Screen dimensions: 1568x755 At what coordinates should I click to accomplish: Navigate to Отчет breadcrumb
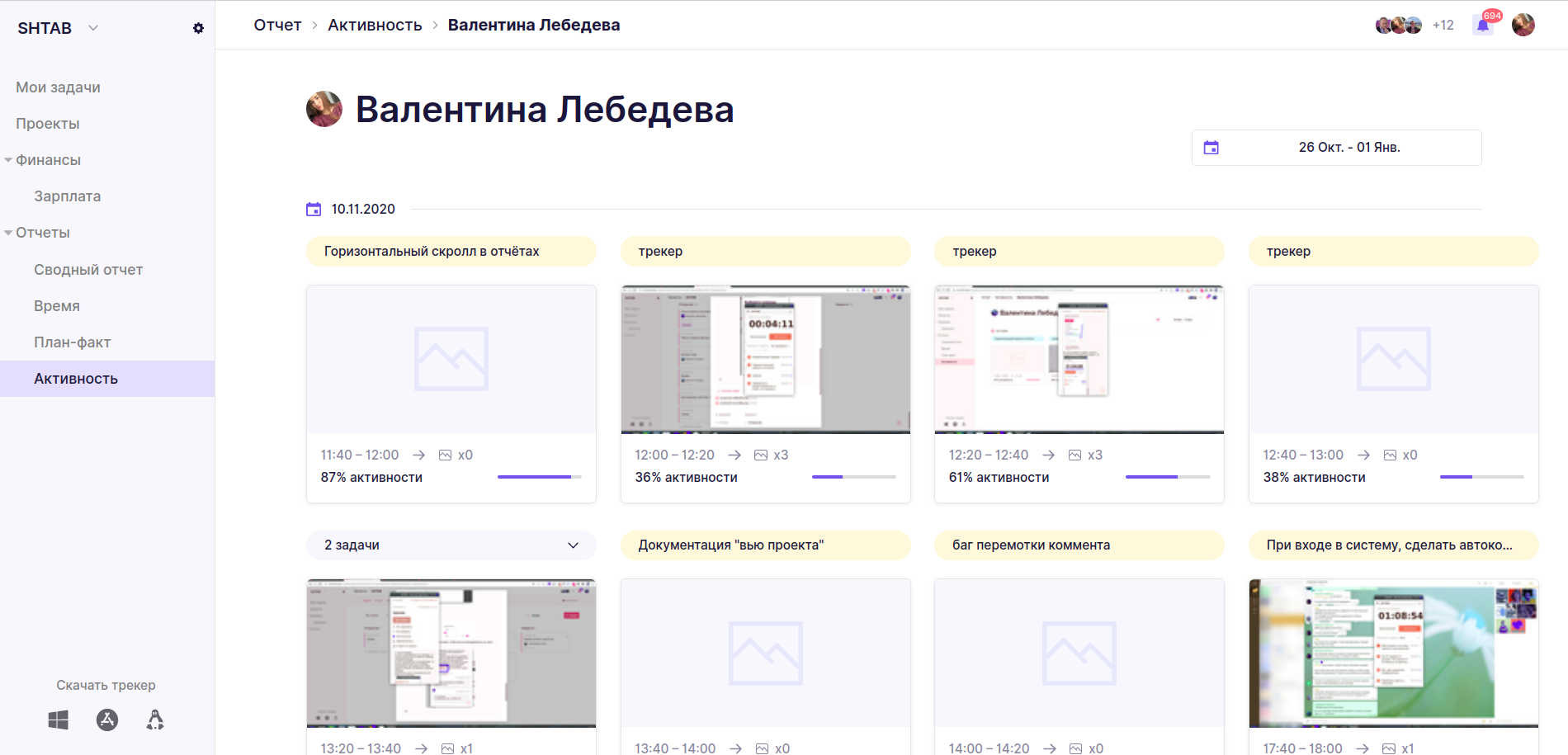coord(277,25)
